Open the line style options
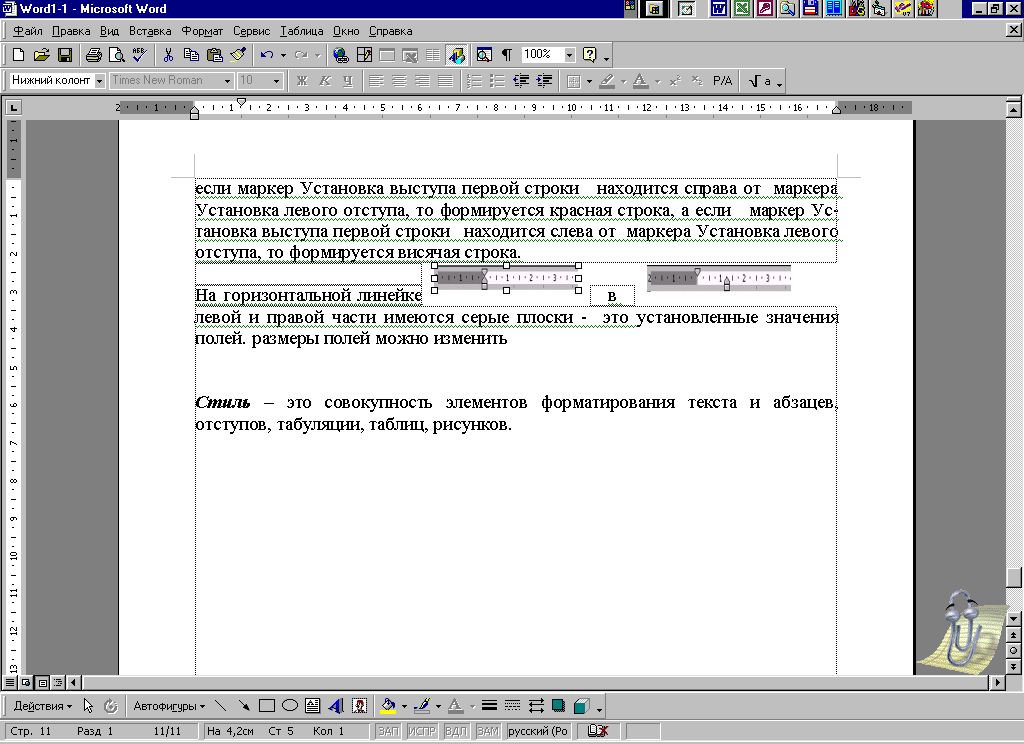The image size is (1024, 744). pyautogui.click(x=489, y=705)
